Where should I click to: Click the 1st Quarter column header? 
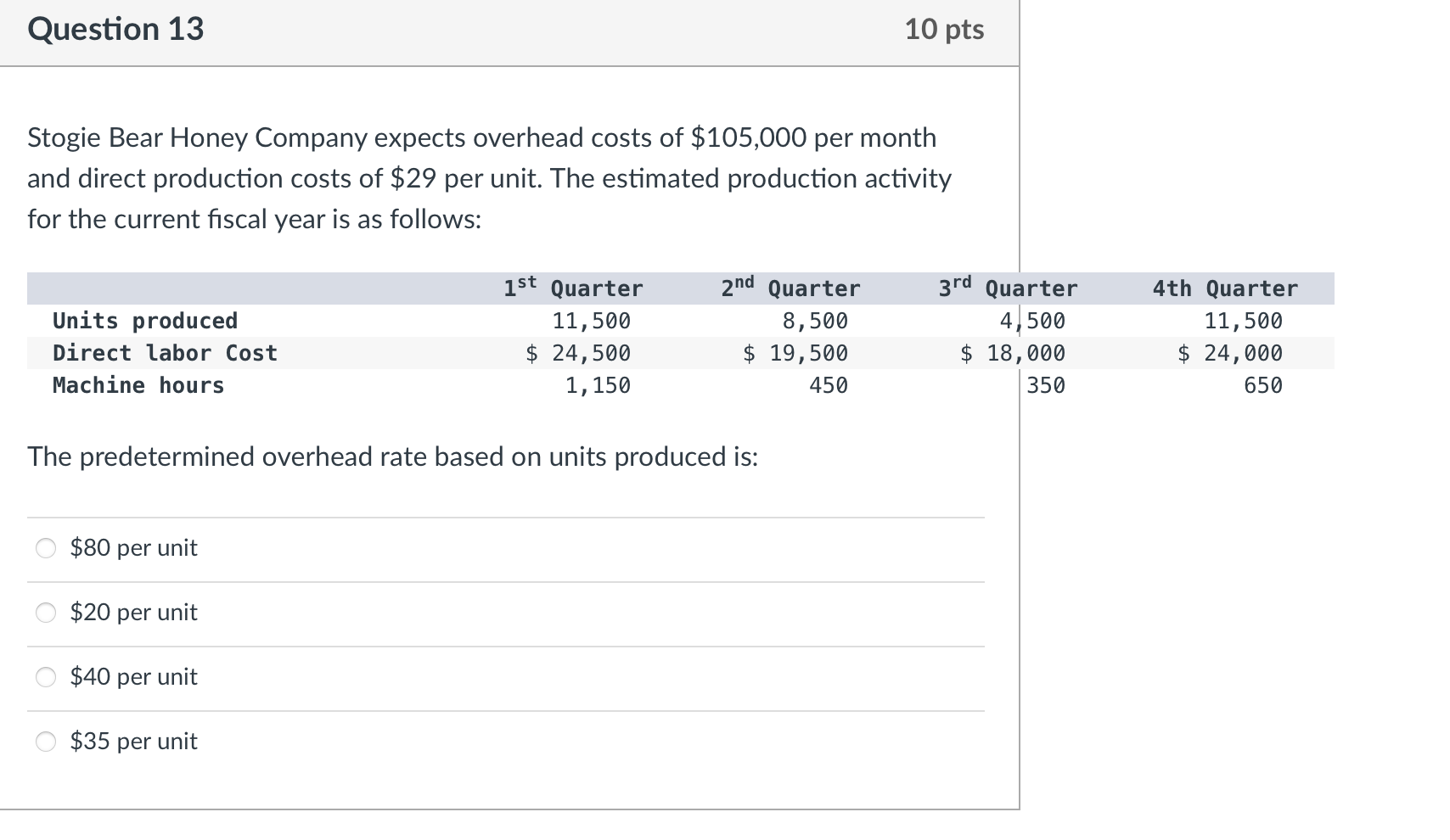[572, 288]
